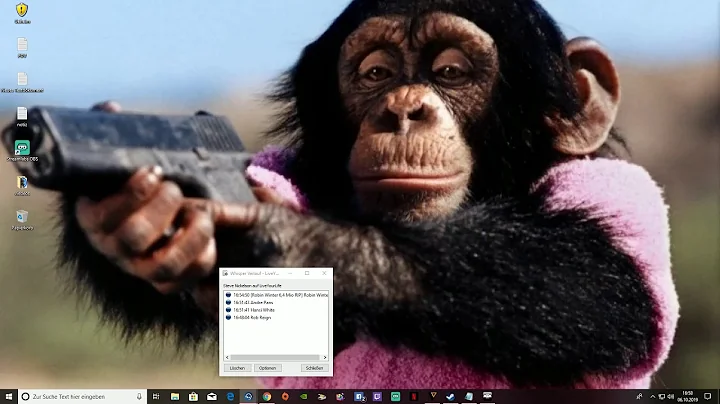
Task: Select the 16:54:50 Robin Winter whisper entry
Action: (x=276, y=295)
